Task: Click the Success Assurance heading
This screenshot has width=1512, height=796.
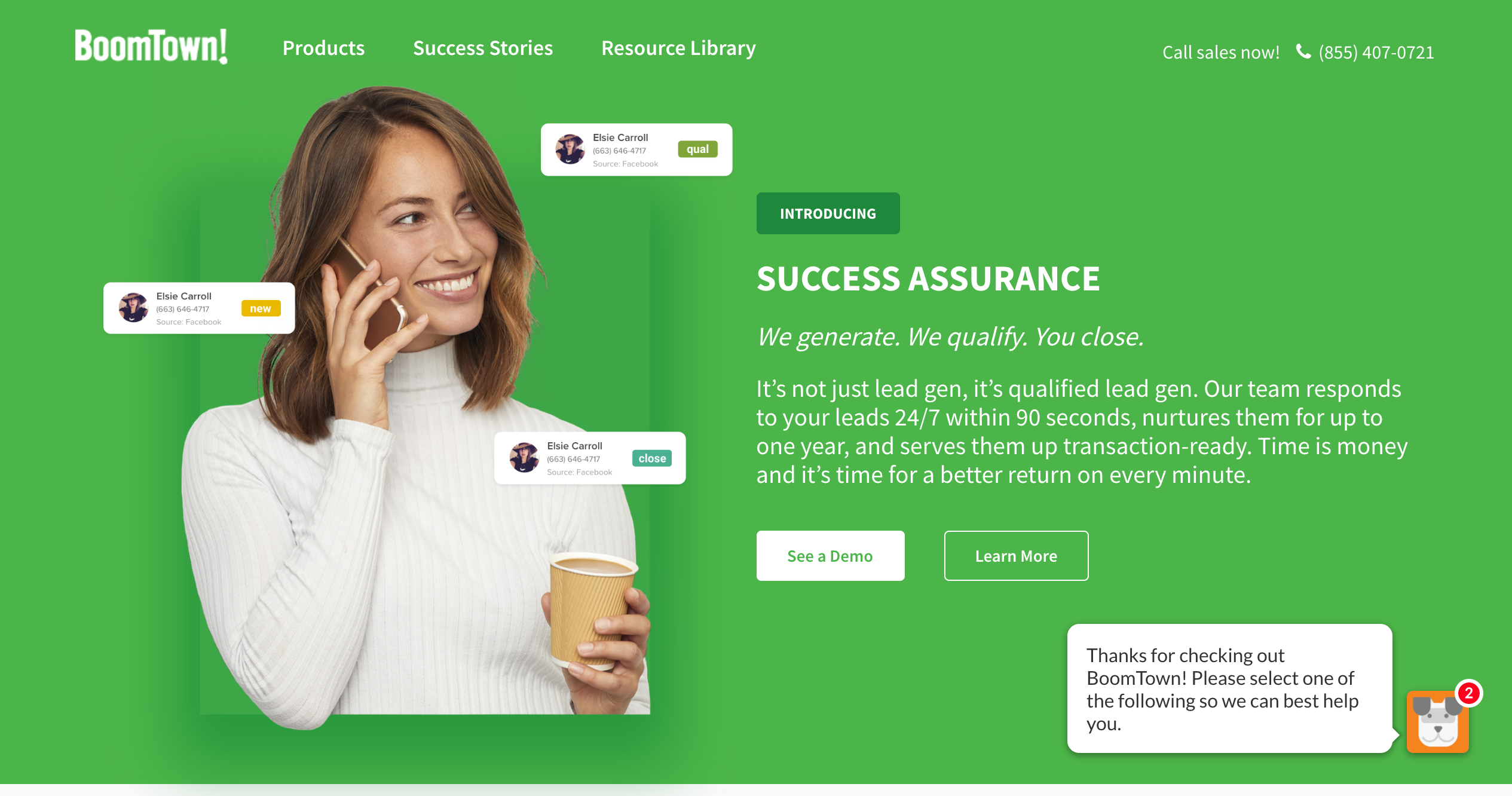Action: pos(928,278)
